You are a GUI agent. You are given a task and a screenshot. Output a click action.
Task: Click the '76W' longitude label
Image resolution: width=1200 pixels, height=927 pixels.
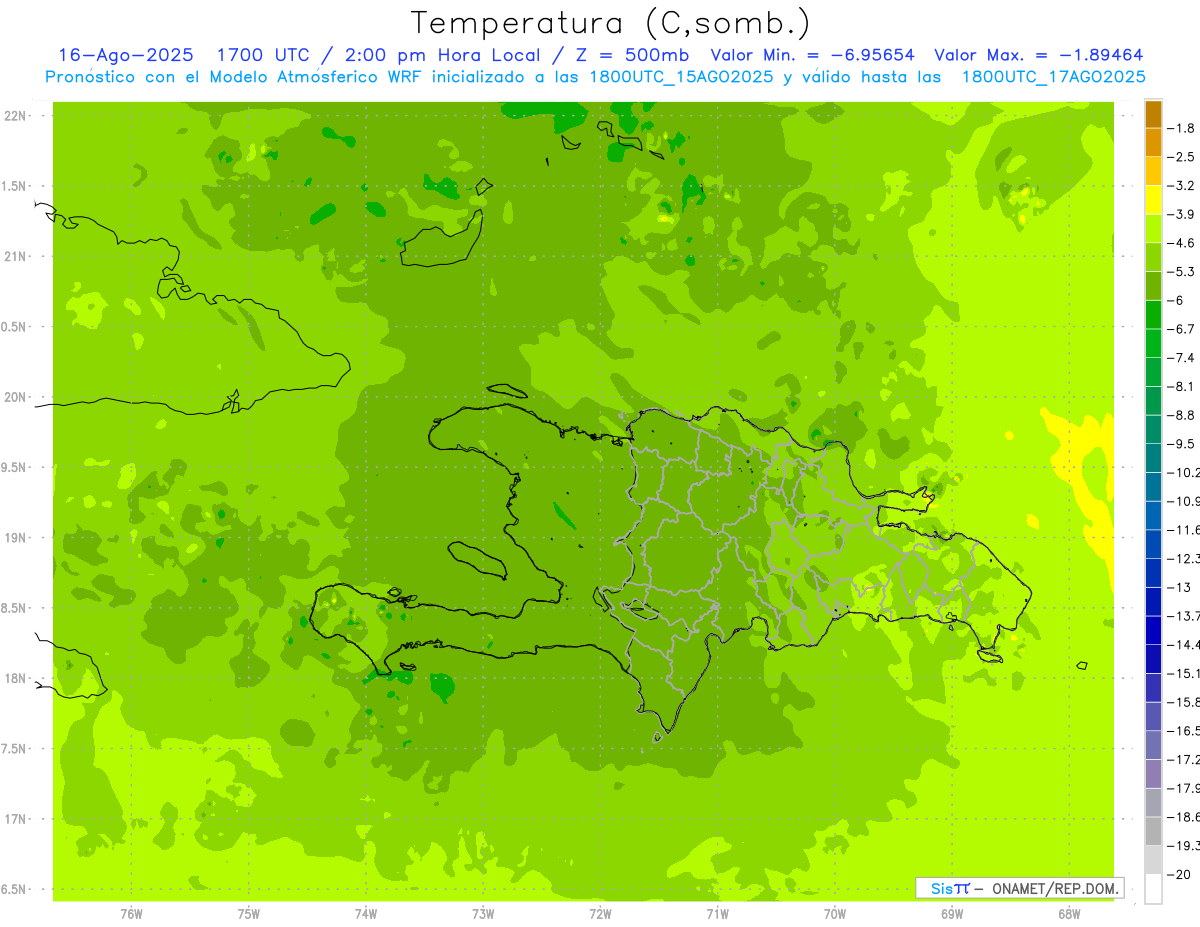pos(132,914)
